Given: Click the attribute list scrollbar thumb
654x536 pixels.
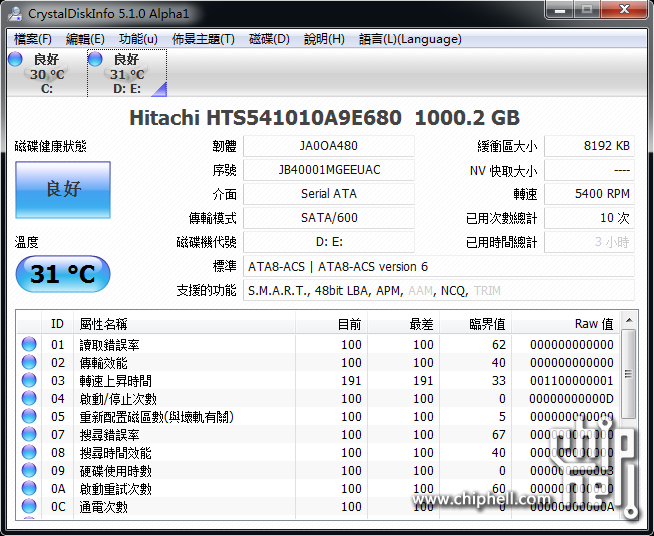Looking at the screenshot, I should (629, 373).
